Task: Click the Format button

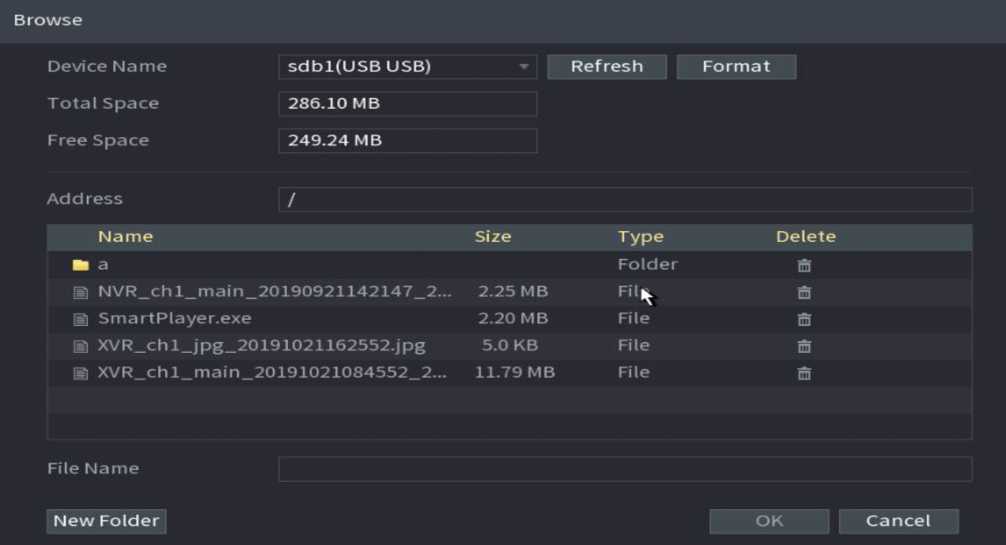Action: coord(736,67)
